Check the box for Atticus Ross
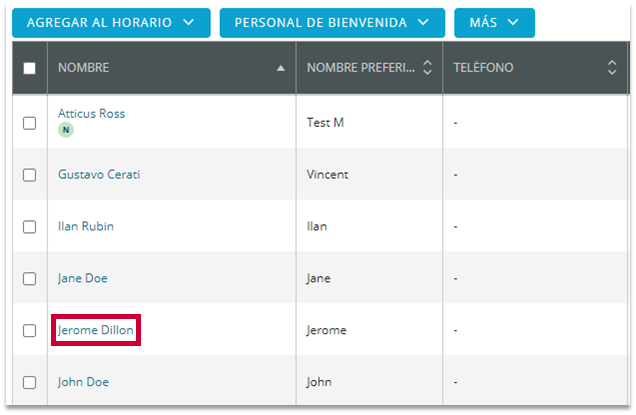 pos(29,123)
